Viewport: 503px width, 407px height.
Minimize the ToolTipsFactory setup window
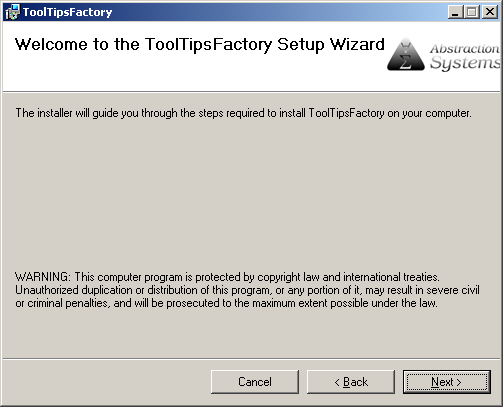pyautogui.click(x=456, y=12)
